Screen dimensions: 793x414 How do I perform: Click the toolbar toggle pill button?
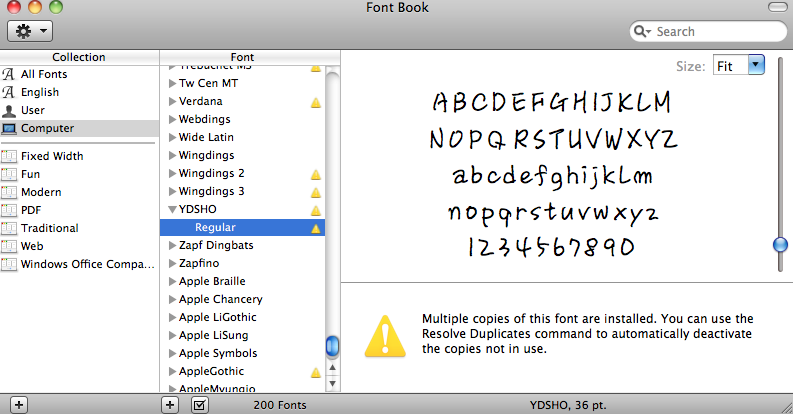pyautogui.click(x=777, y=7)
